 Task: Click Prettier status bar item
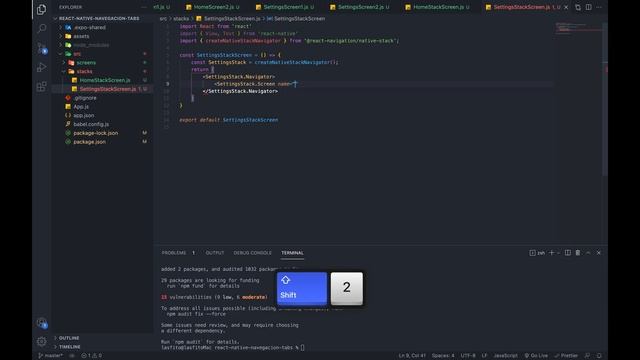(x=566, y=356)
